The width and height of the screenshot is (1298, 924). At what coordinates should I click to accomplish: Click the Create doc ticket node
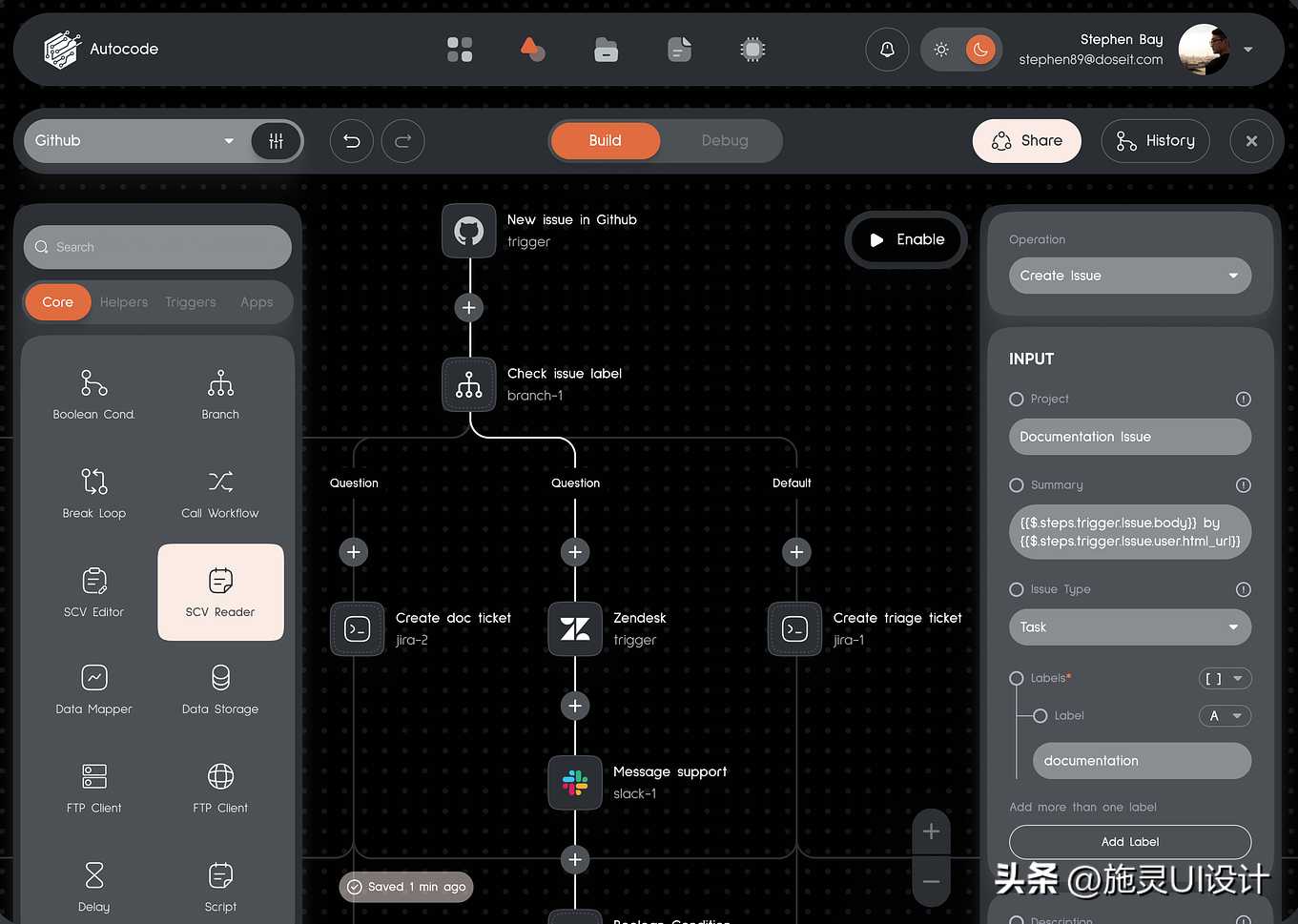357,629
